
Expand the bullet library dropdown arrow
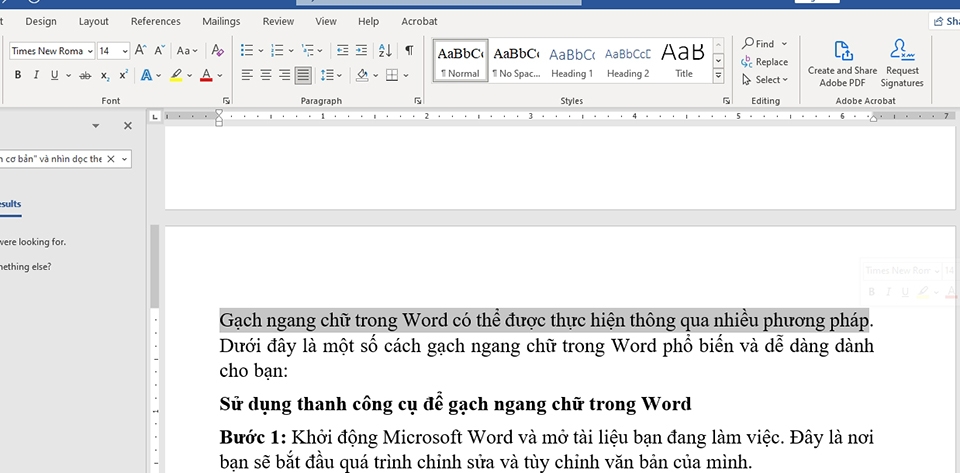coord(261,51)
